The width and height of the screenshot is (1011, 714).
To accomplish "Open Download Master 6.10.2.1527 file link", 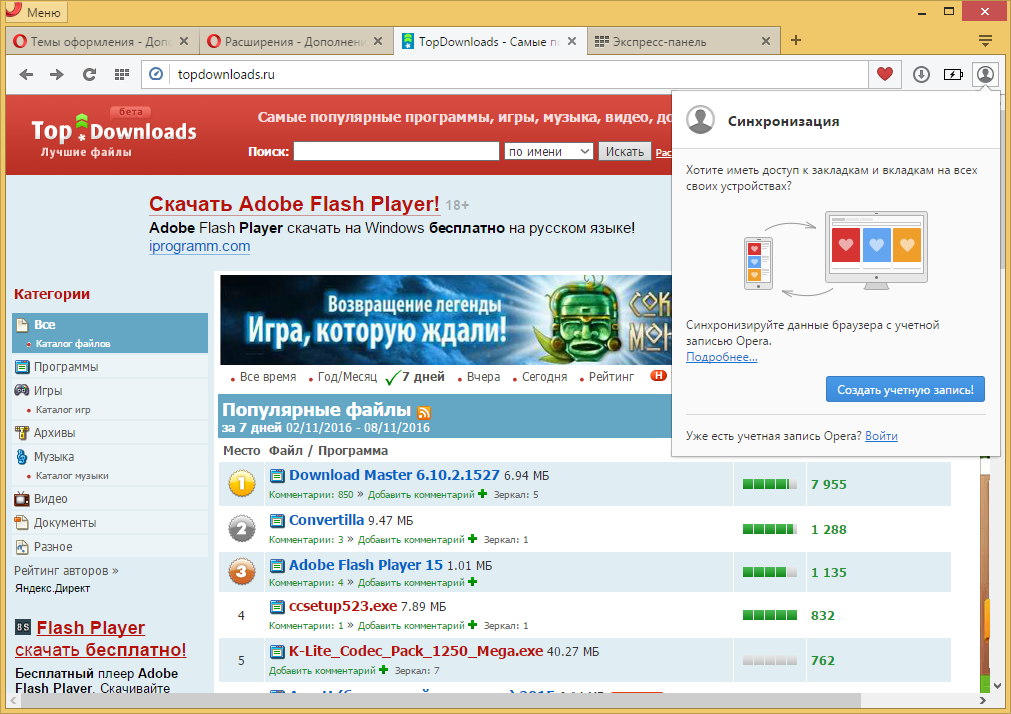I will (x=394, y=475).
